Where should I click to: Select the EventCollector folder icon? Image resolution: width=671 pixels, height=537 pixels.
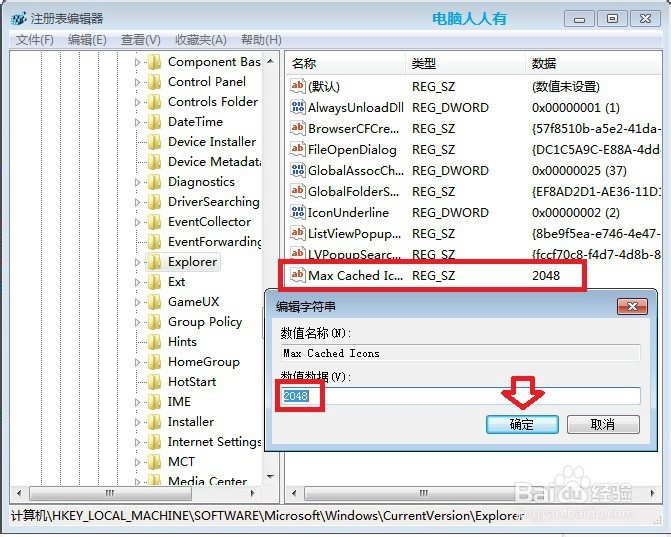pos(154,222)
